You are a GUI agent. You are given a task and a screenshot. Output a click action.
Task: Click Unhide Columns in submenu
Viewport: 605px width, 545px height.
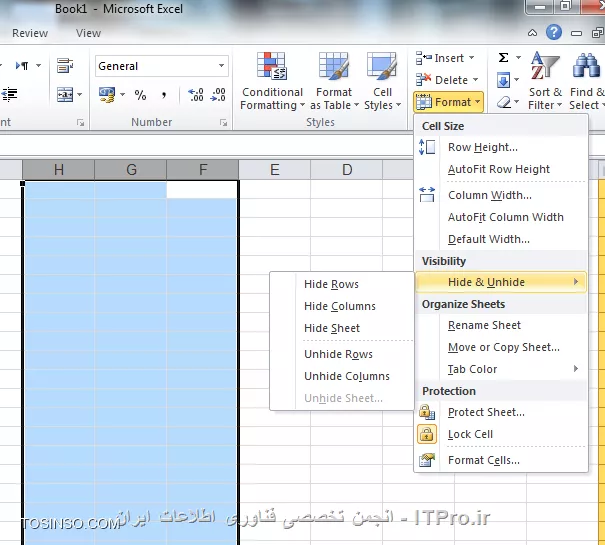point(342,376)
